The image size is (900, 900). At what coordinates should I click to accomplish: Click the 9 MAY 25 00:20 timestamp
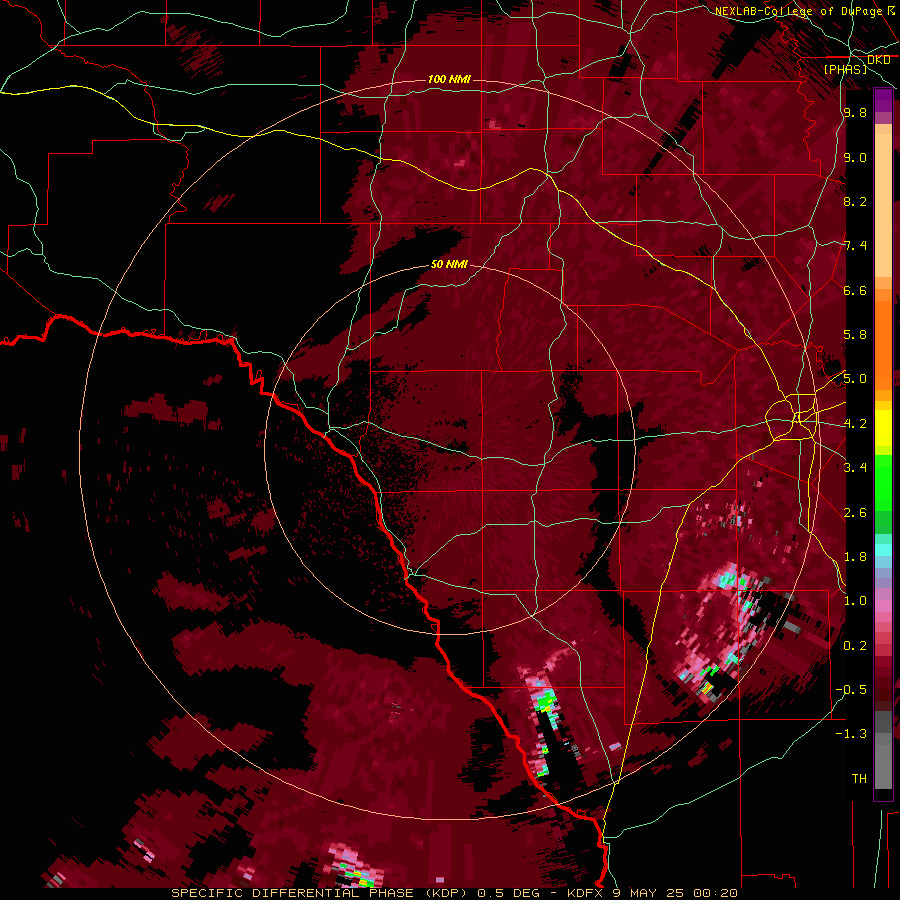(674, 893)
